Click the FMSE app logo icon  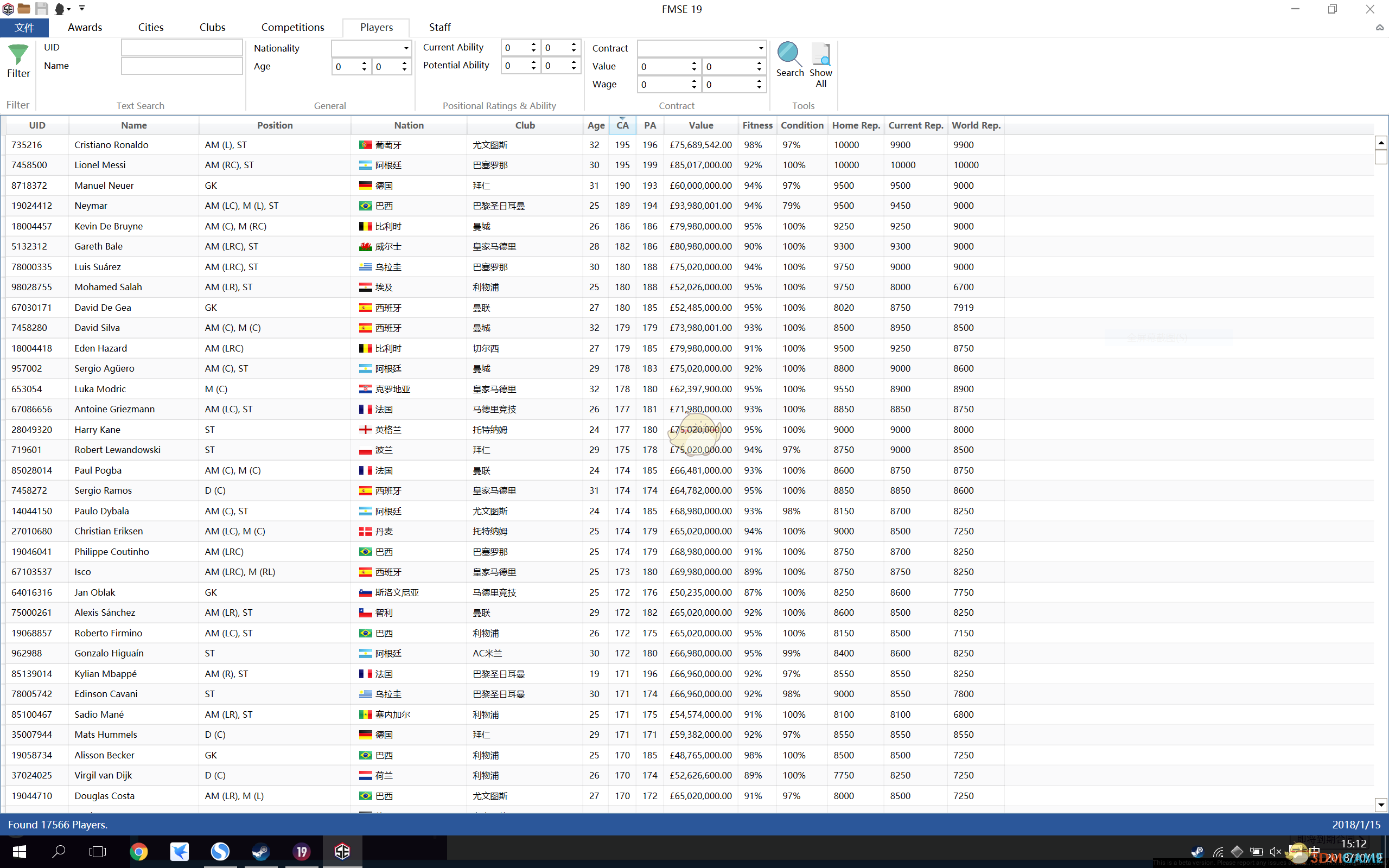click(8, 9)
